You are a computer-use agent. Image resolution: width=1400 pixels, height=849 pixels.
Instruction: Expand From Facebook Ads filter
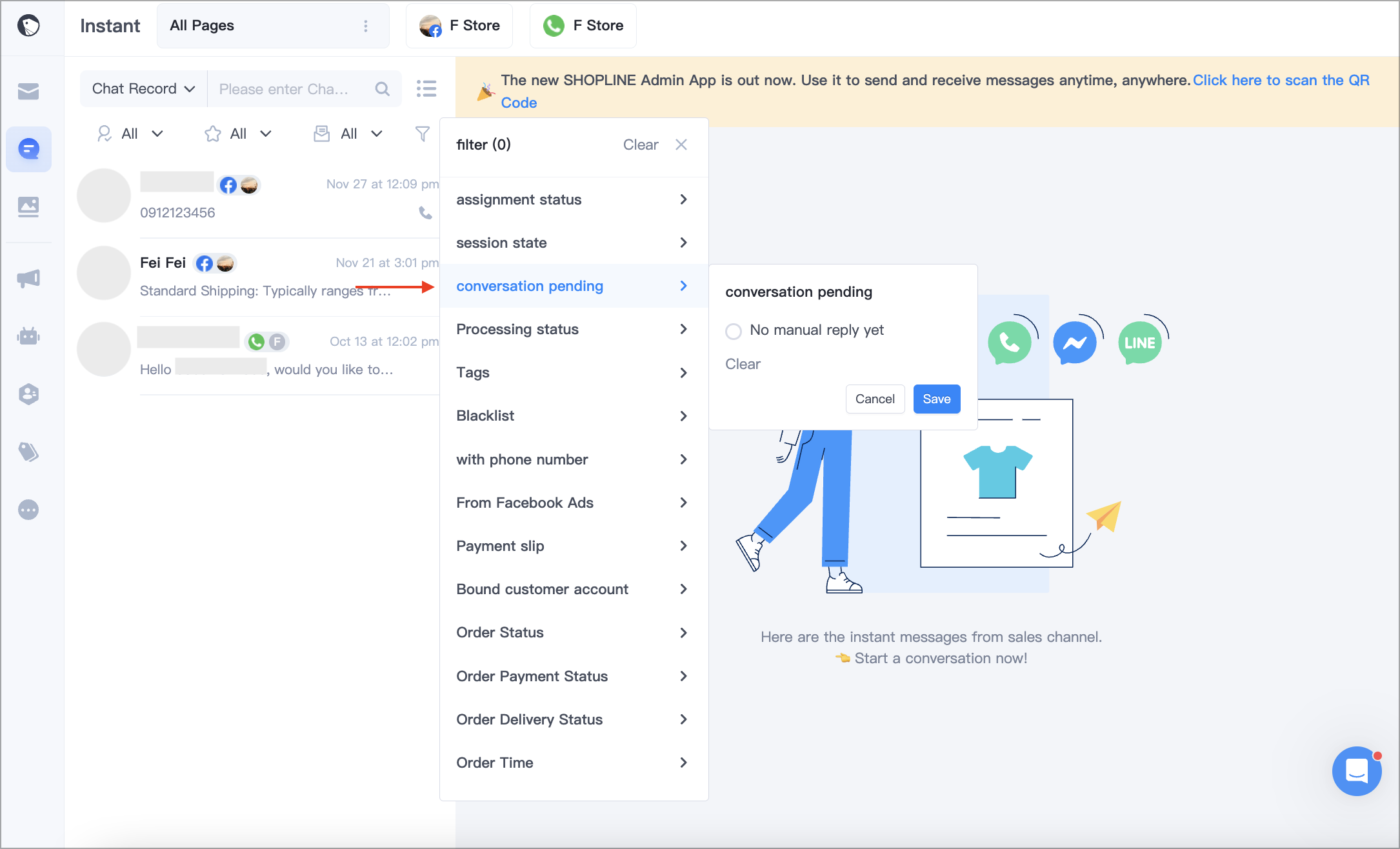coord(574,503)
